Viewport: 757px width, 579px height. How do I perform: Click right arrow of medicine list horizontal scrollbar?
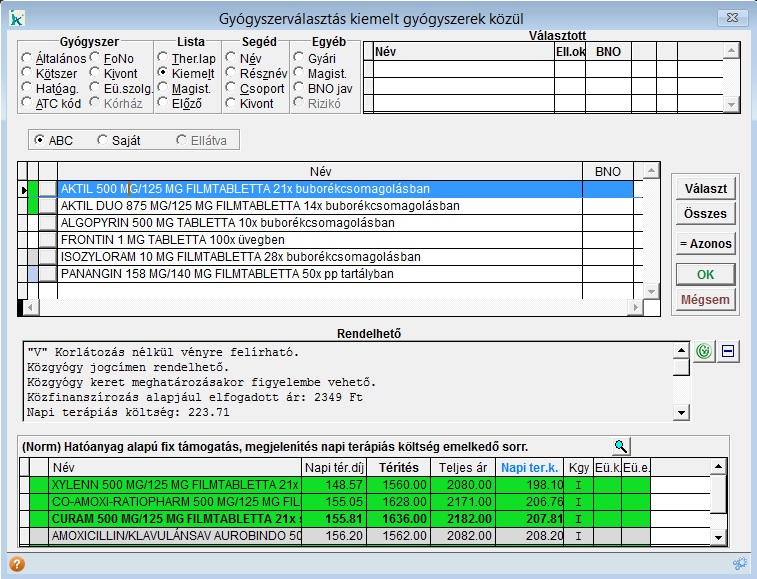pos(635,307)
